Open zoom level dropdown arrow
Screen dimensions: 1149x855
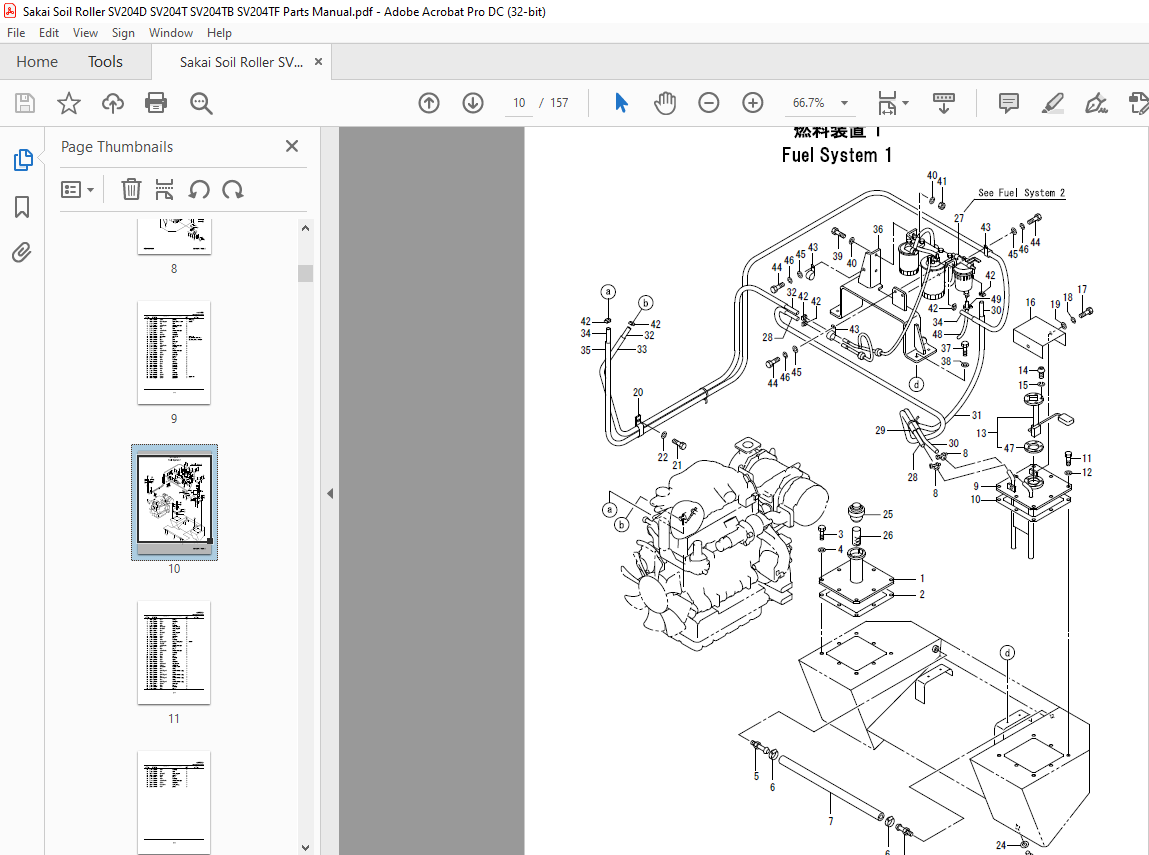pos(844,103)
